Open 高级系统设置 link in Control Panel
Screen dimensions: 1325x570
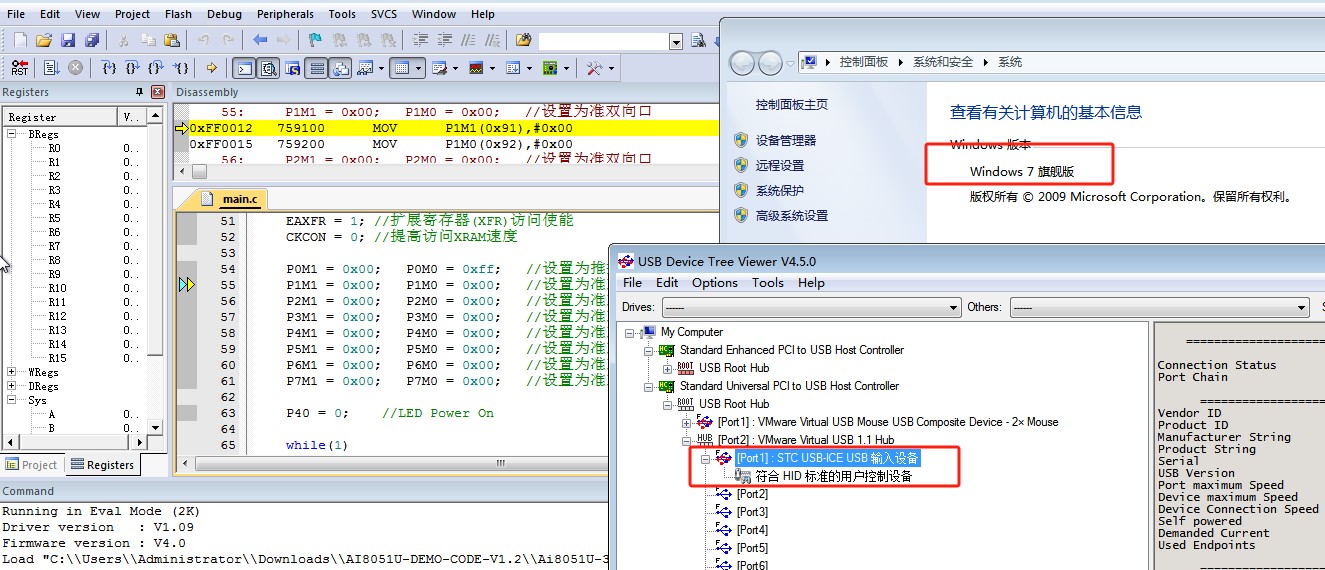792,215
